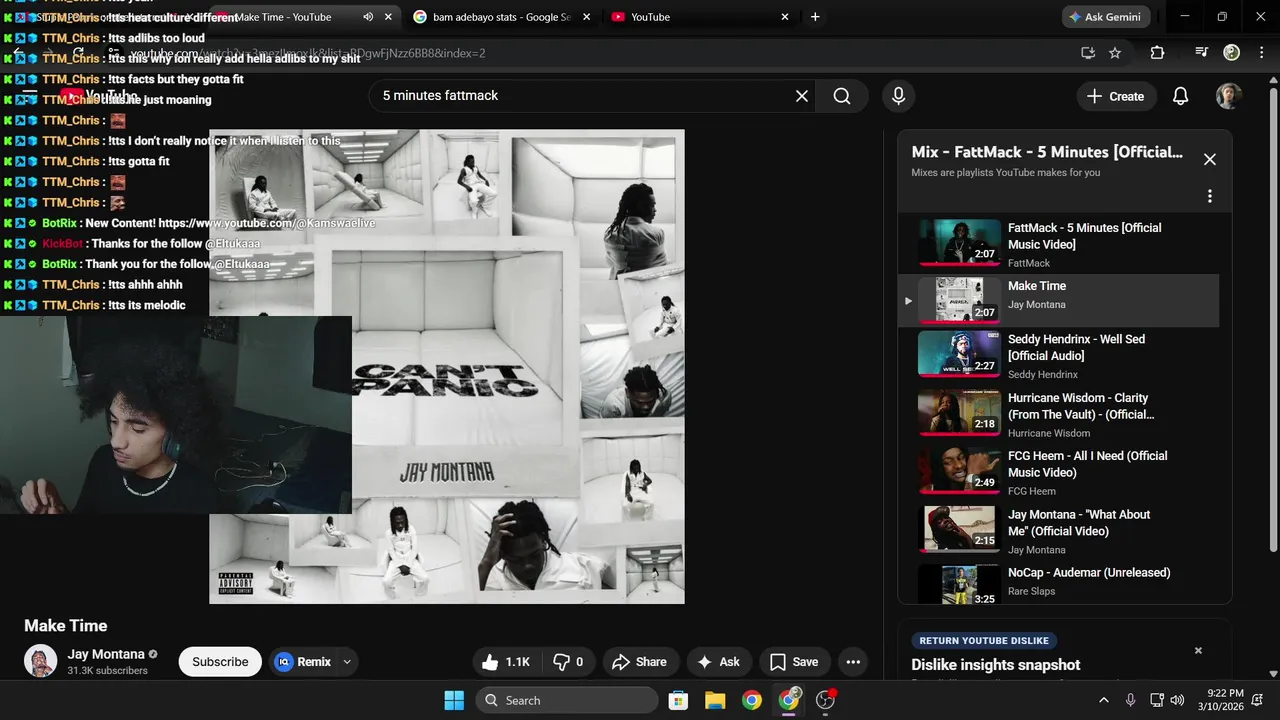Start voice search with the microphone icon

pyautogui.click(x=898, y=96)
